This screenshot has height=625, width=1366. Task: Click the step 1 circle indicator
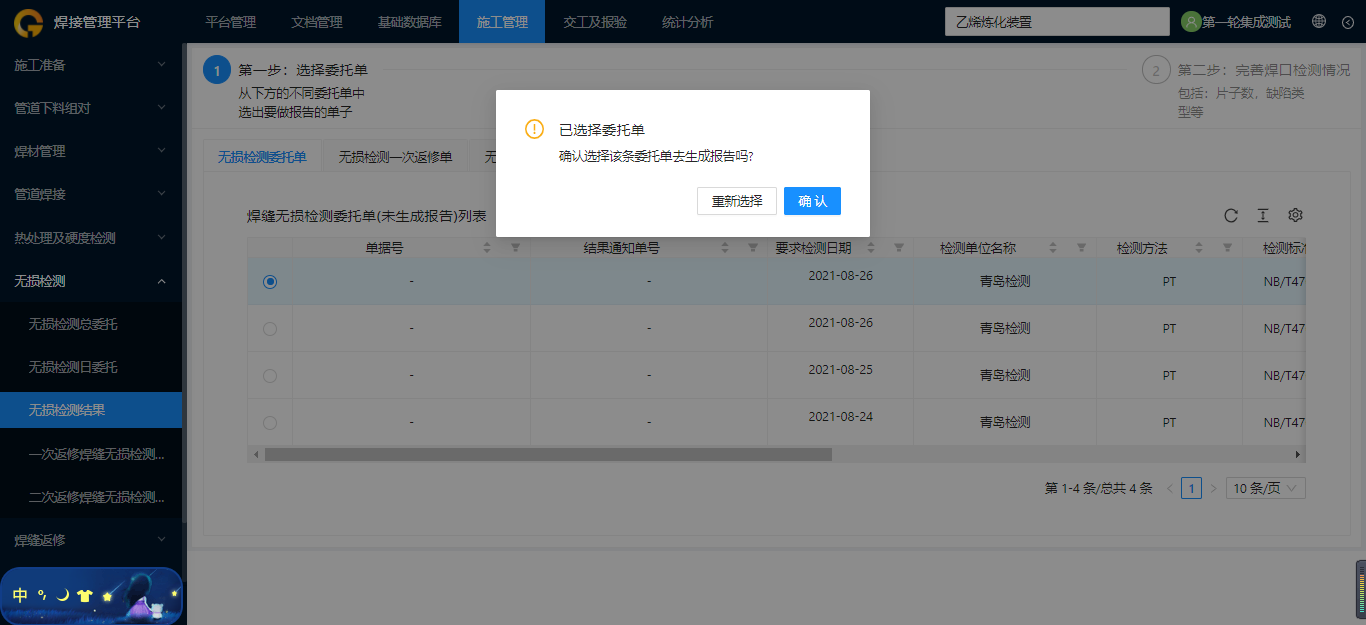(x=216, y=71)
